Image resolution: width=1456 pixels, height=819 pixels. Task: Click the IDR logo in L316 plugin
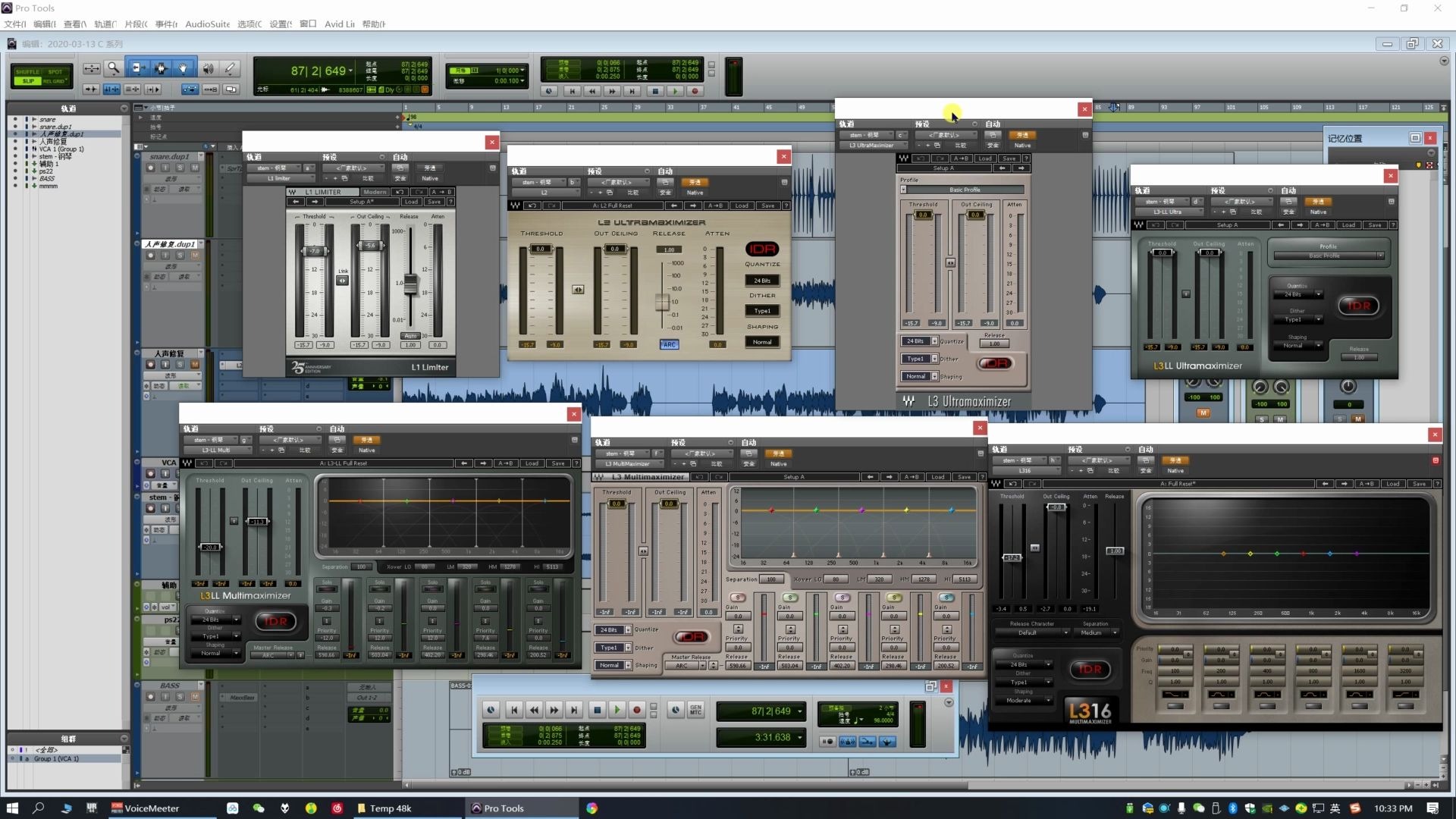1090,669
